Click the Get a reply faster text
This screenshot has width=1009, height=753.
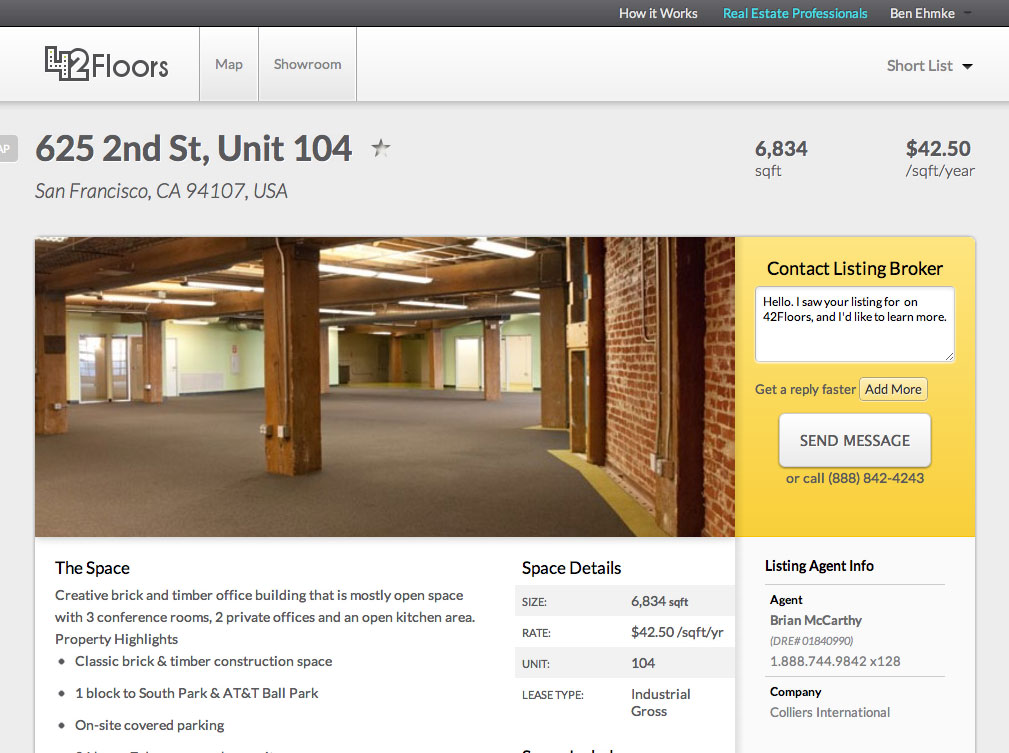click(x=805, y=389)
